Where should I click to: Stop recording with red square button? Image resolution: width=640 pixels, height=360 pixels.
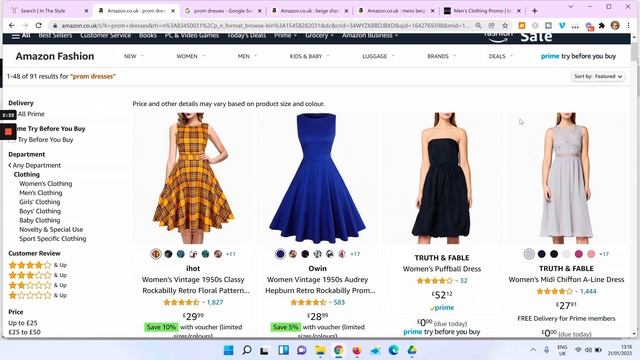click(x=8, y=132)
